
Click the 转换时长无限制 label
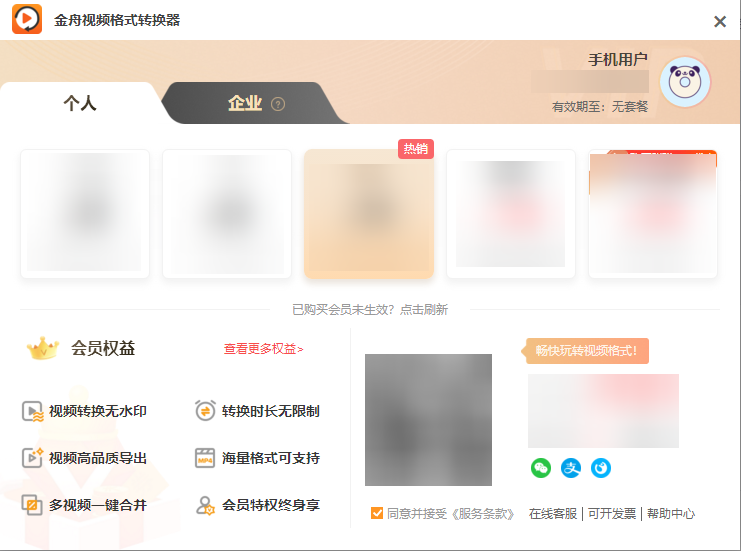[x=271, y=411]
